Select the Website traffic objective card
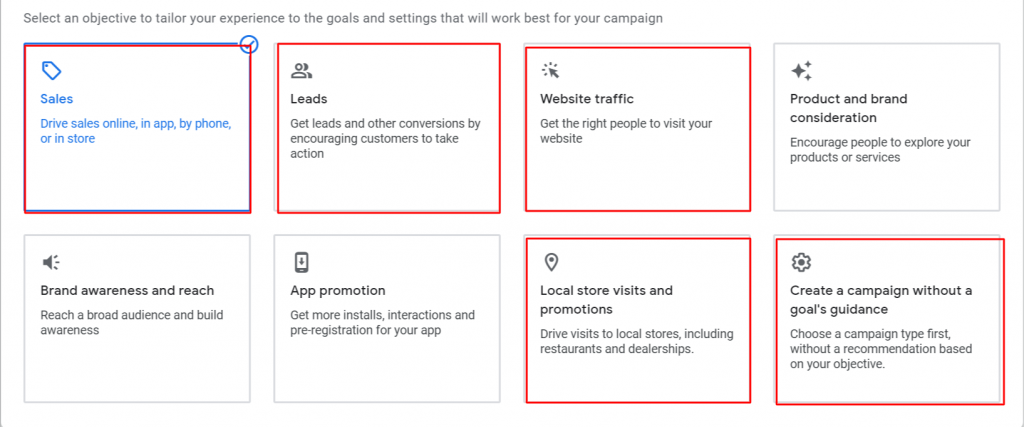This screenshot has height=427, width=1024. [637, 128]
